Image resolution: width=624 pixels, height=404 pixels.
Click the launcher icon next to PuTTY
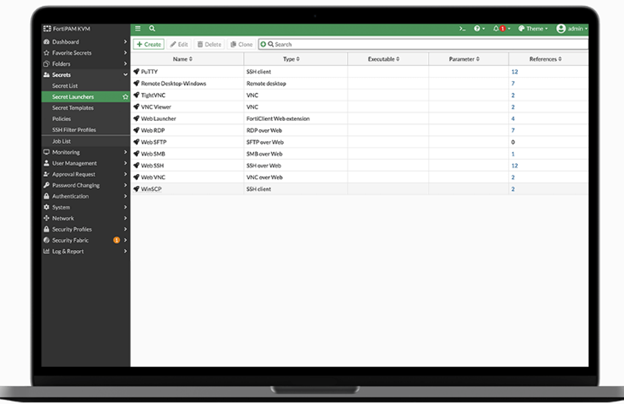(x=136, y=72)
